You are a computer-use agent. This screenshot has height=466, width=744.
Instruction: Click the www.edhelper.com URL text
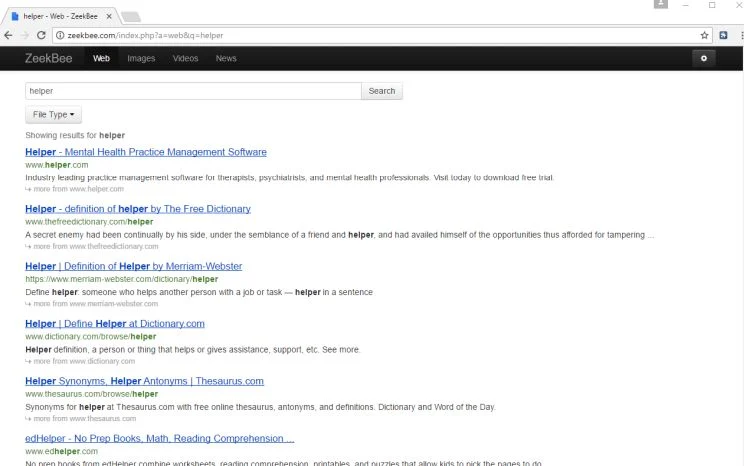click(x=61, y=452)
